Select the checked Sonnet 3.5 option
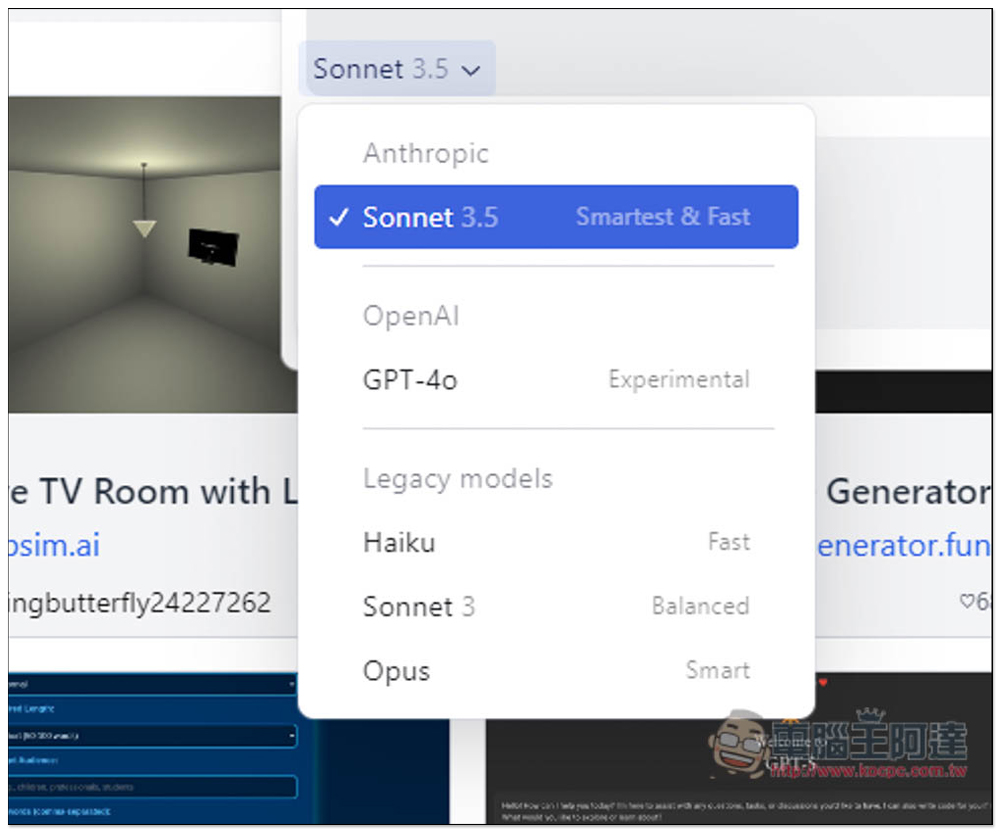 tap(556, 217)
